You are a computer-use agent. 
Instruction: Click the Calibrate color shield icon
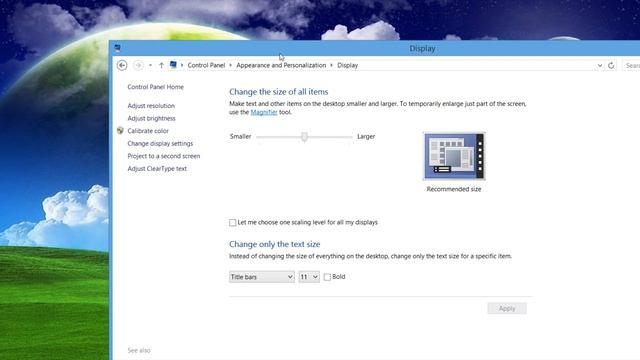(x=120, y=131)
